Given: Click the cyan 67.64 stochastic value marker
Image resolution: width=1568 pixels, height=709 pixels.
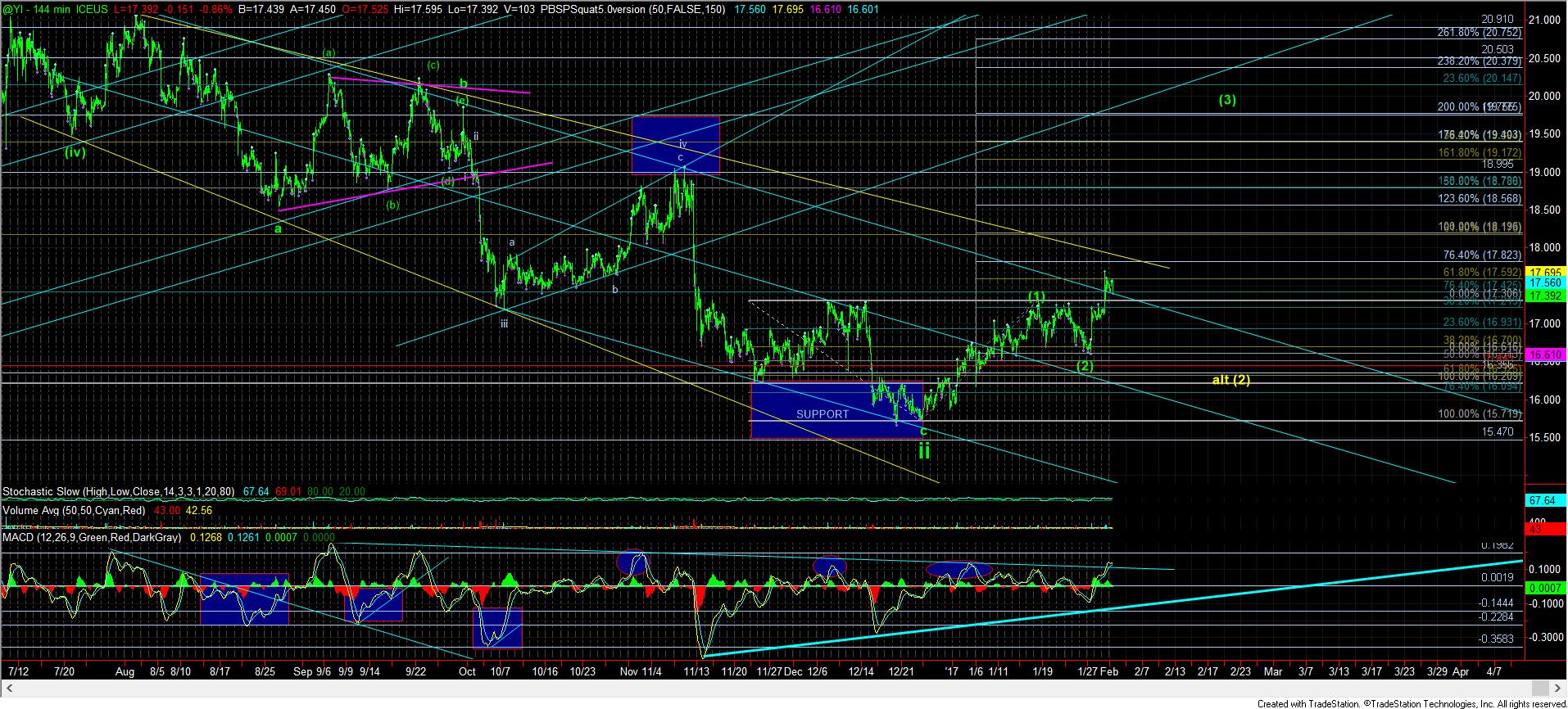Looking at the screenshot, I should point(1545,500).
